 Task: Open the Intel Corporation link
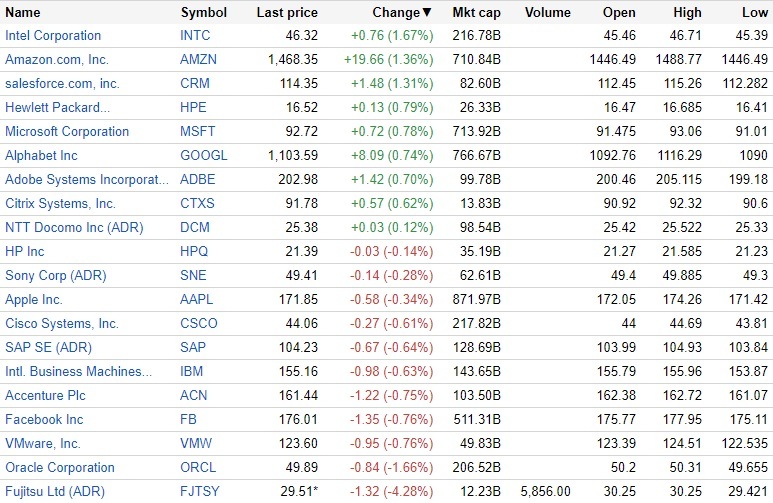(x=53, y=35)
